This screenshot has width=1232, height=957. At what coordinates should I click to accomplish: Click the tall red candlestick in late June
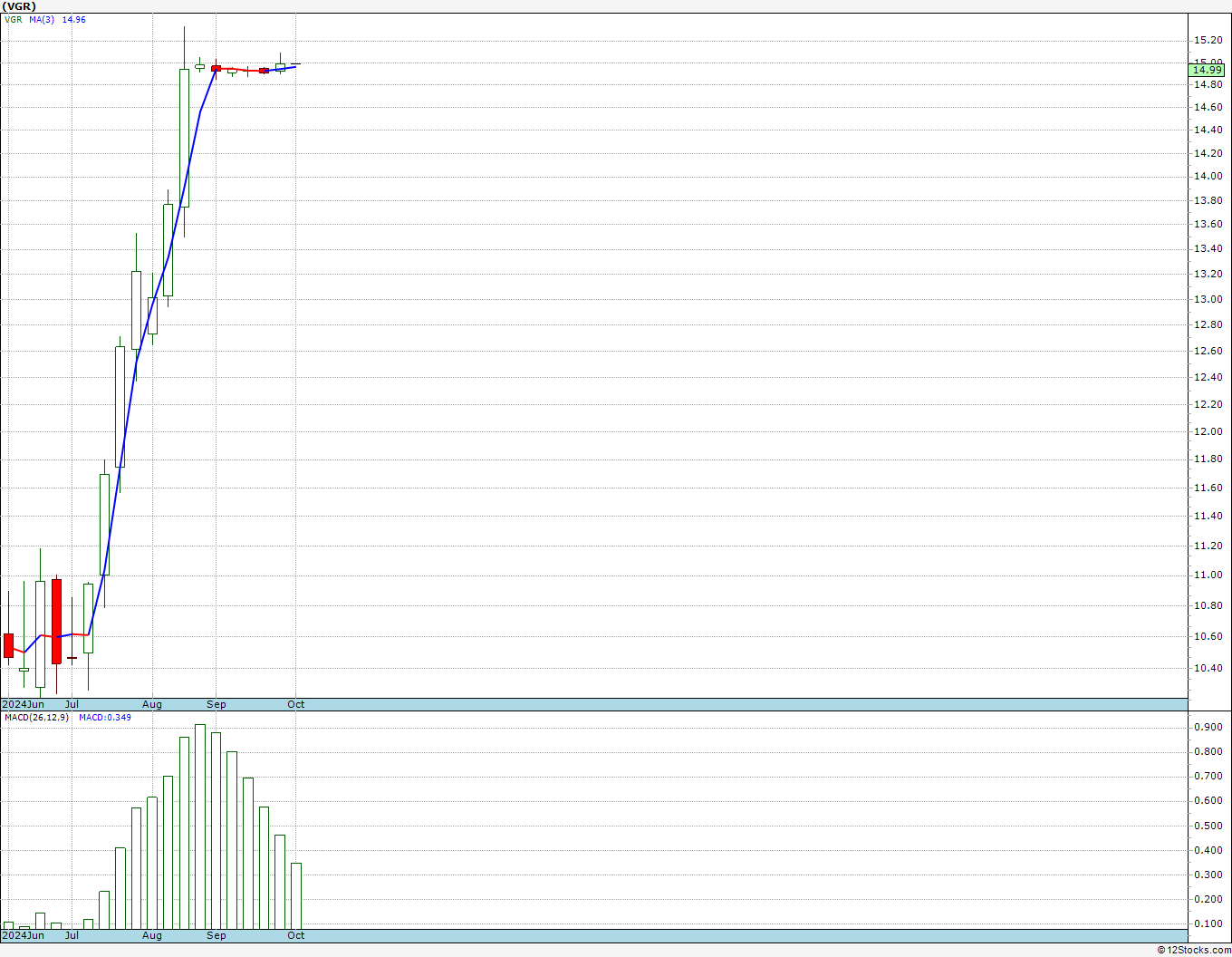[56, 621]
